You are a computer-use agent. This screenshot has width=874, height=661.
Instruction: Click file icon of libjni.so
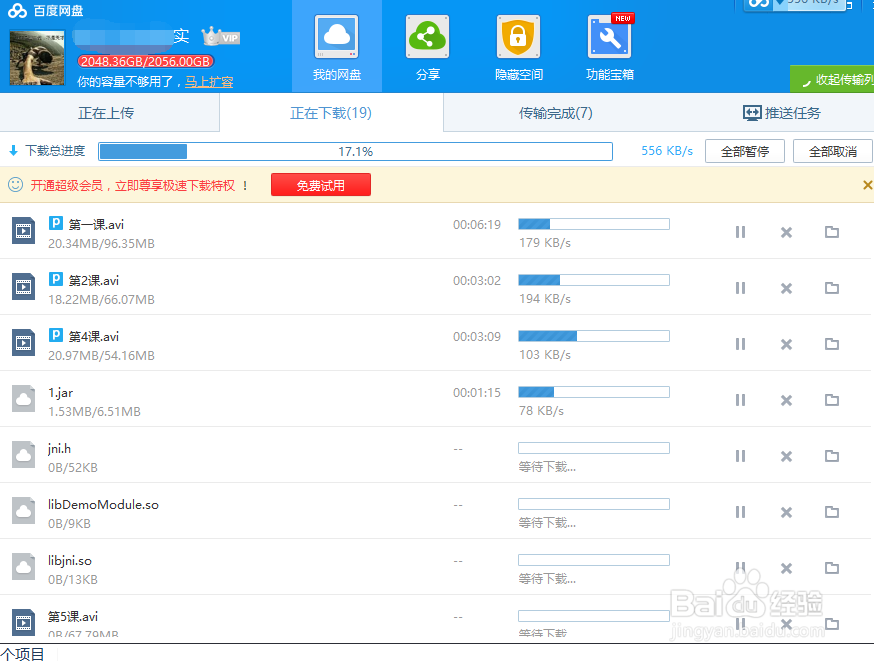(x=23, y=566)
